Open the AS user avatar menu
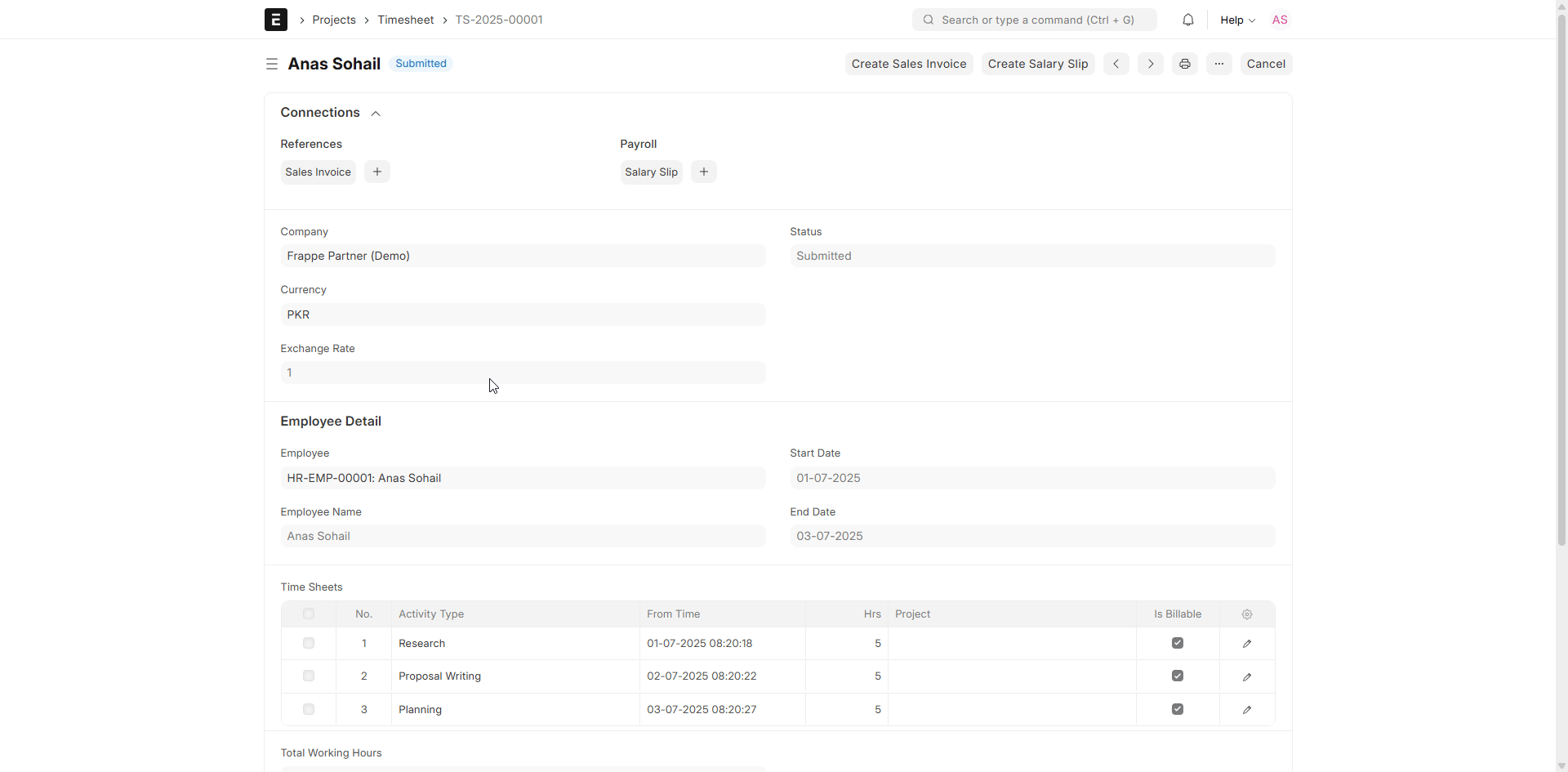Screen dimensions: 1568x772 coord(1279,20)
